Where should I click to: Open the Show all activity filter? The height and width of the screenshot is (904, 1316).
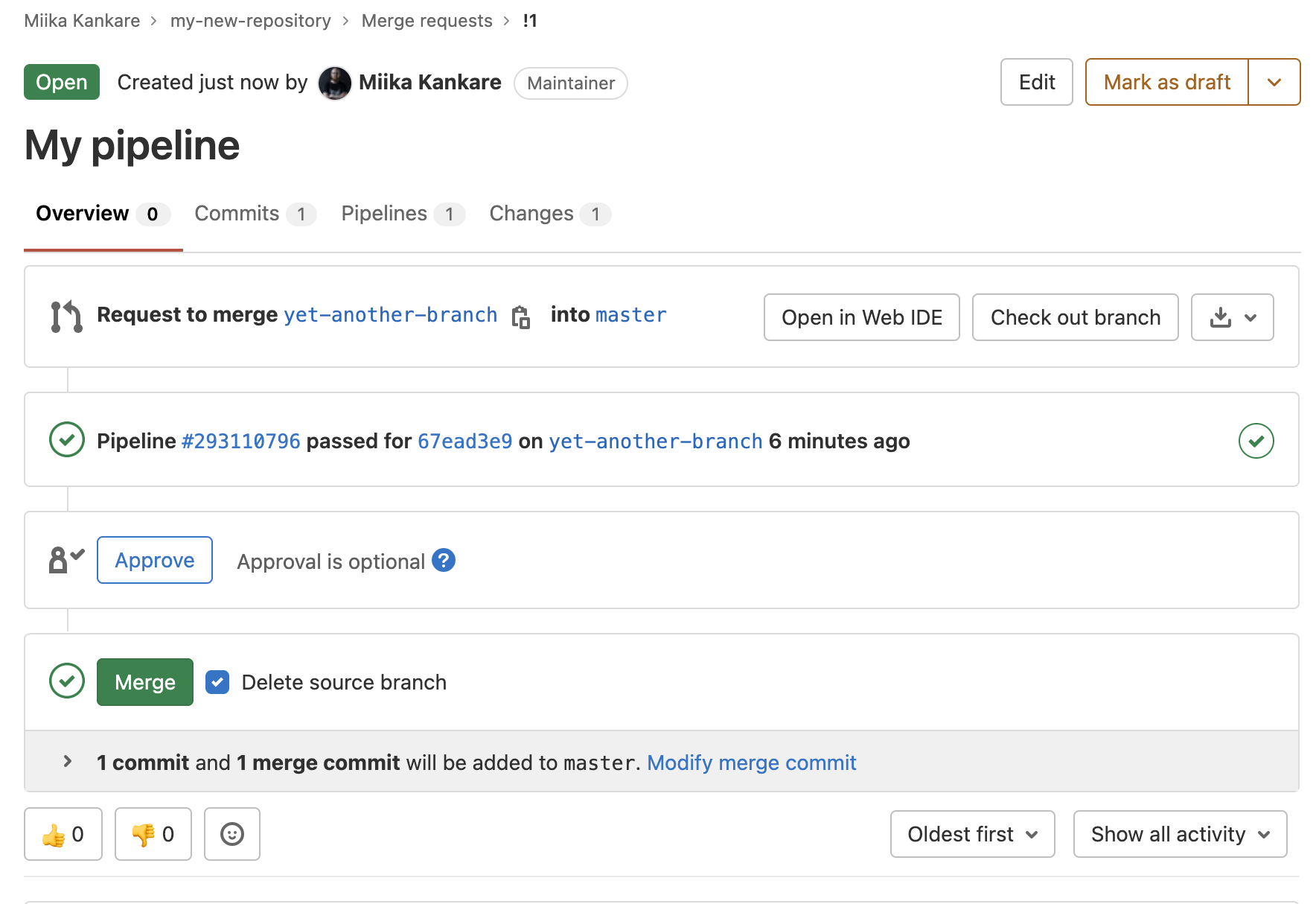1180,834
